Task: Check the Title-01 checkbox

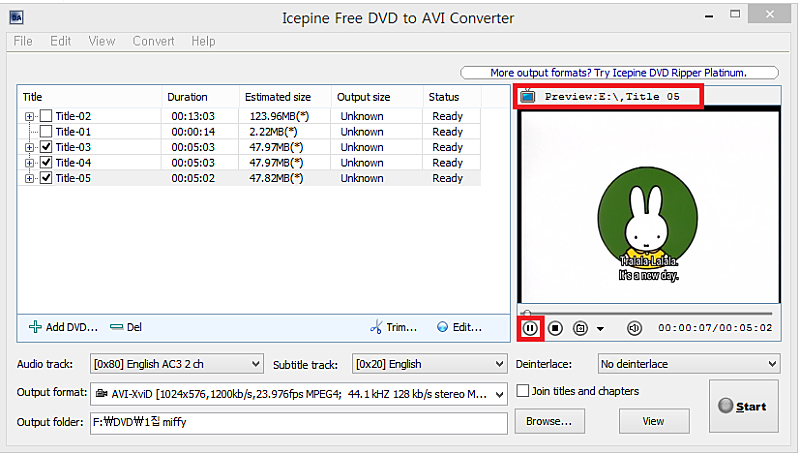Action: pos(46,132)
